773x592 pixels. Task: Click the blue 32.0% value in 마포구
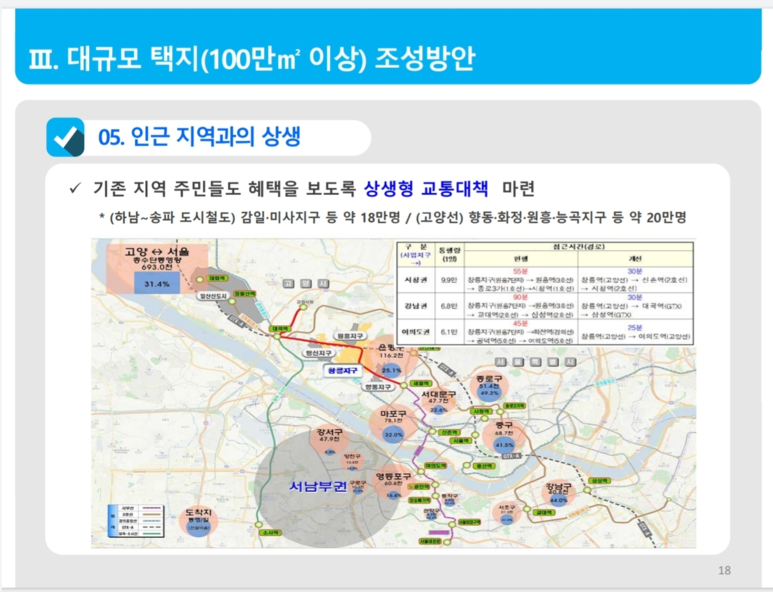(393, 435)
